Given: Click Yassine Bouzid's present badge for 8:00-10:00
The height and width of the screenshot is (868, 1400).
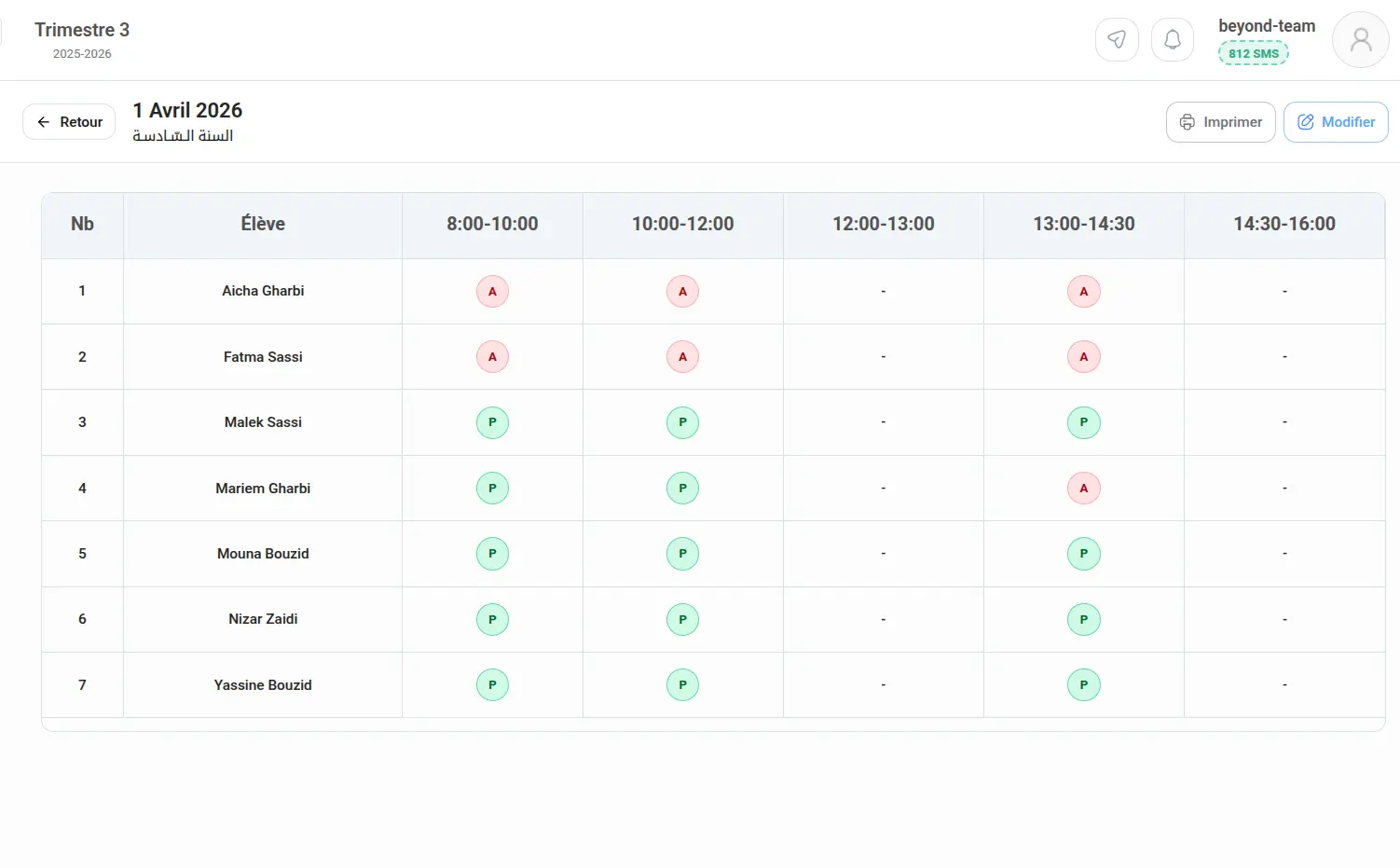Looking at the screenshot, I should (x=492, y=685).
